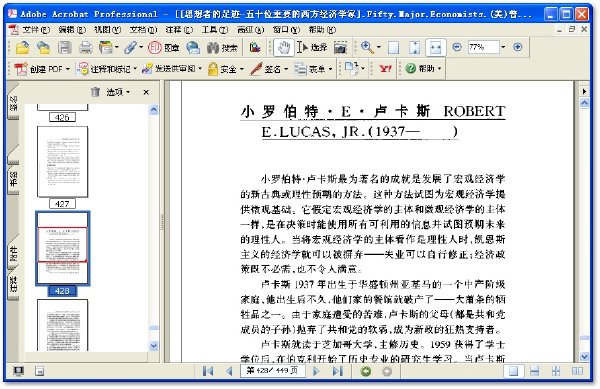This screenshot has width=600, height=389.
Task: Switch to the 签名 signatures side tab
Action: coord(13,103)
